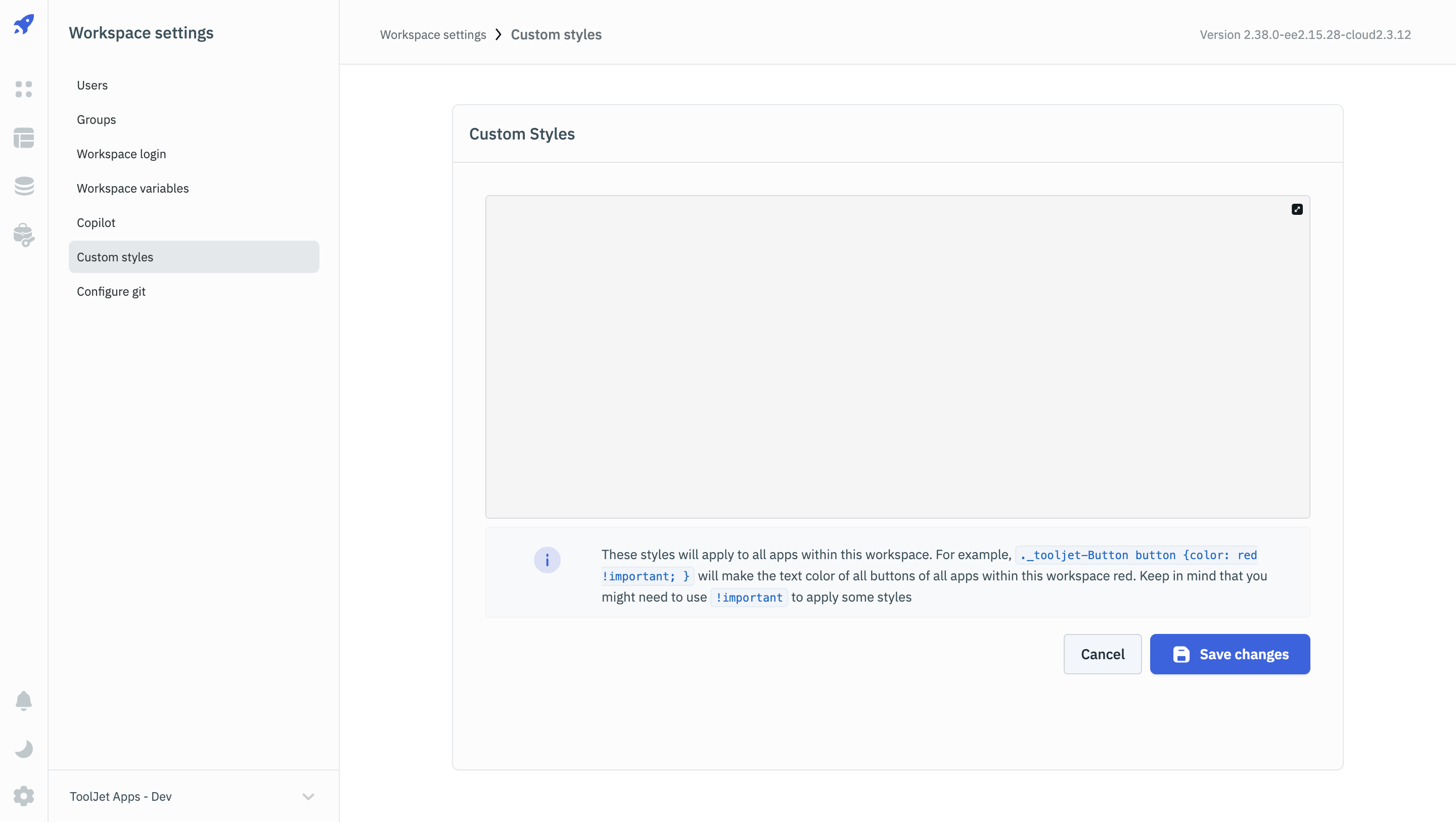
Task: Click inside the custom styles code editor
Action: pos(897,356)
